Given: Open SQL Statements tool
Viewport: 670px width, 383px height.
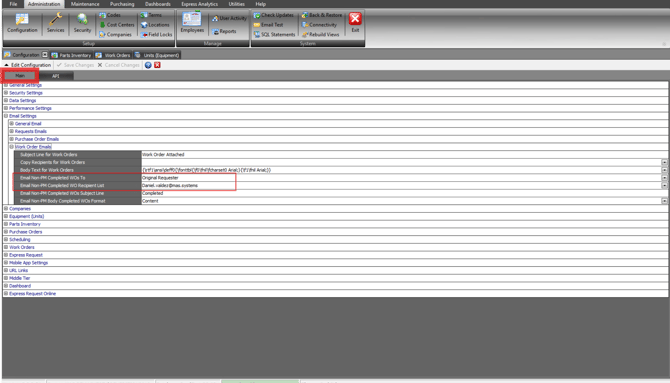Looking at the screenshot, I should 274,35.
